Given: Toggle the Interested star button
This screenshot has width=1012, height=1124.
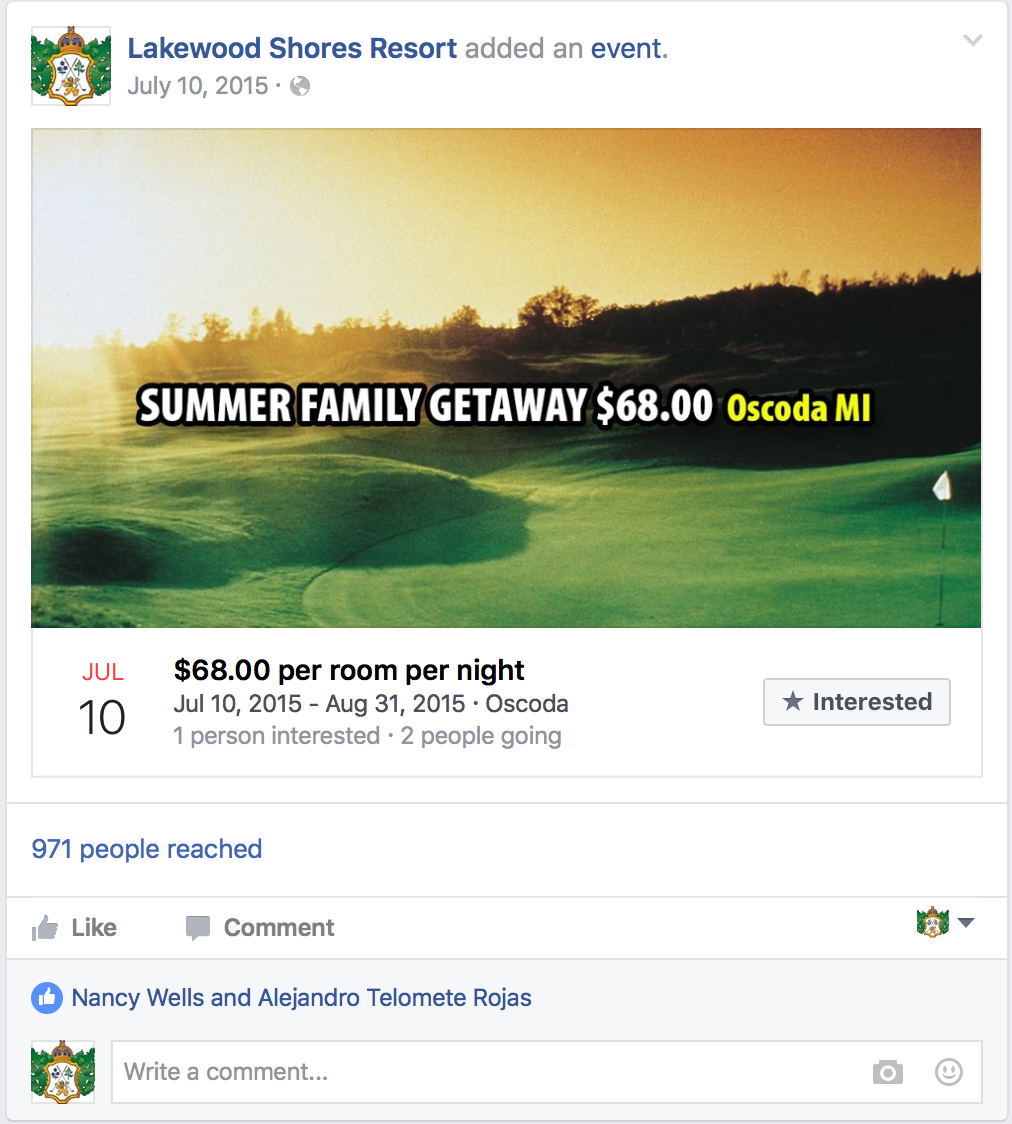Looking at the screenshot, I should click(856, 702).
